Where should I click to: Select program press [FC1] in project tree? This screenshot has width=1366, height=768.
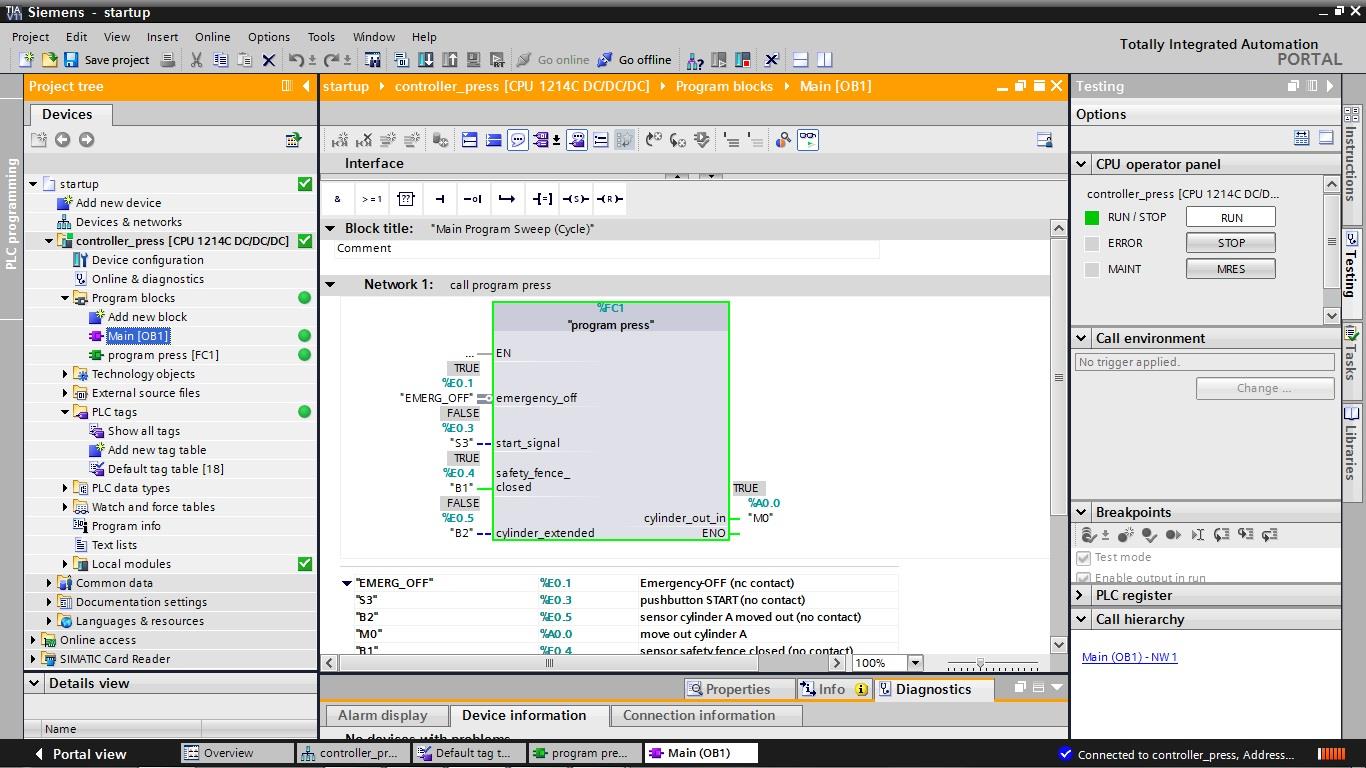click(163, 355)
